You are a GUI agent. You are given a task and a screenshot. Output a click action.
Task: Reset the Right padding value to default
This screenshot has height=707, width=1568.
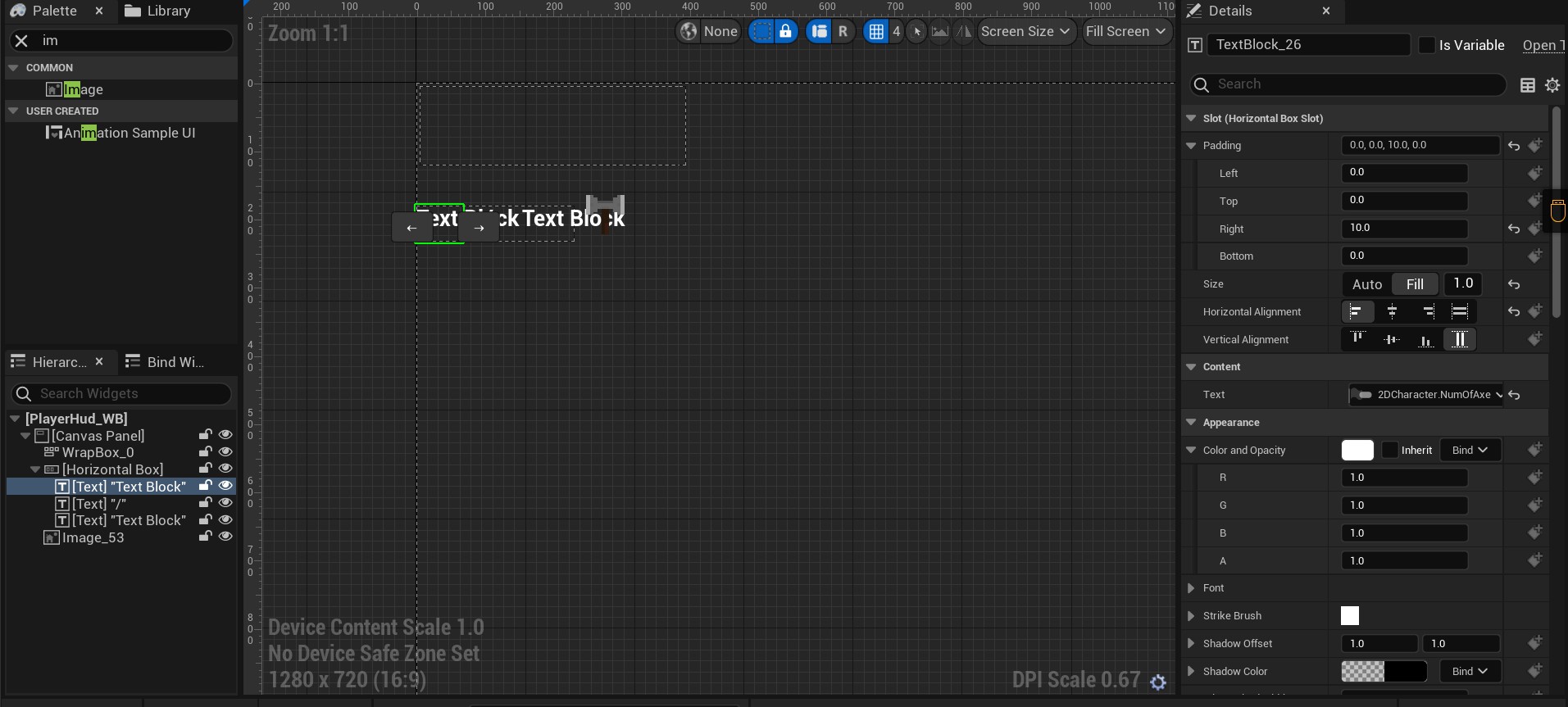[x=1513, y=229]
